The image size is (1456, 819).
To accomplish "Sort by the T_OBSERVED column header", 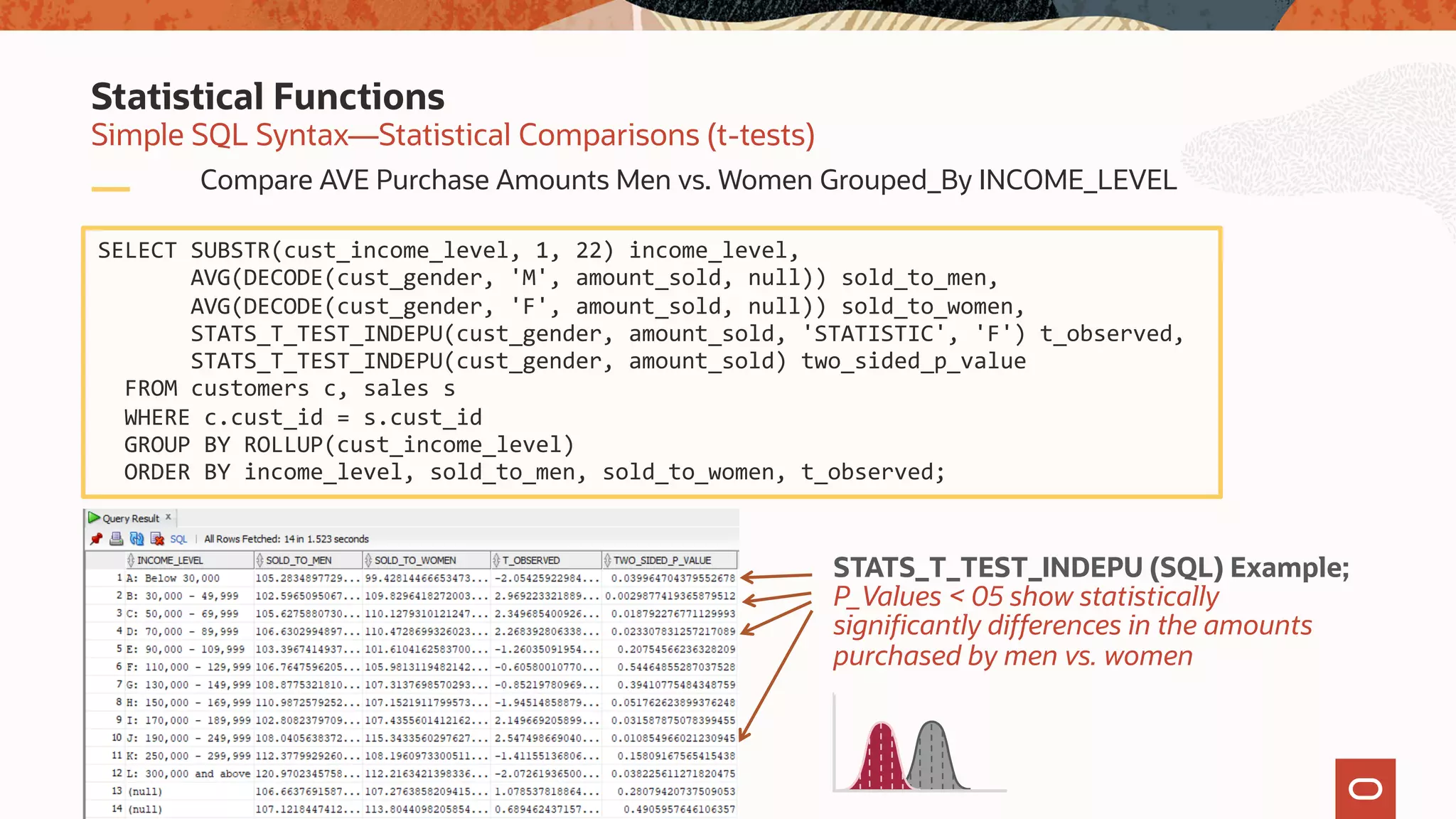I will [546, 560].
